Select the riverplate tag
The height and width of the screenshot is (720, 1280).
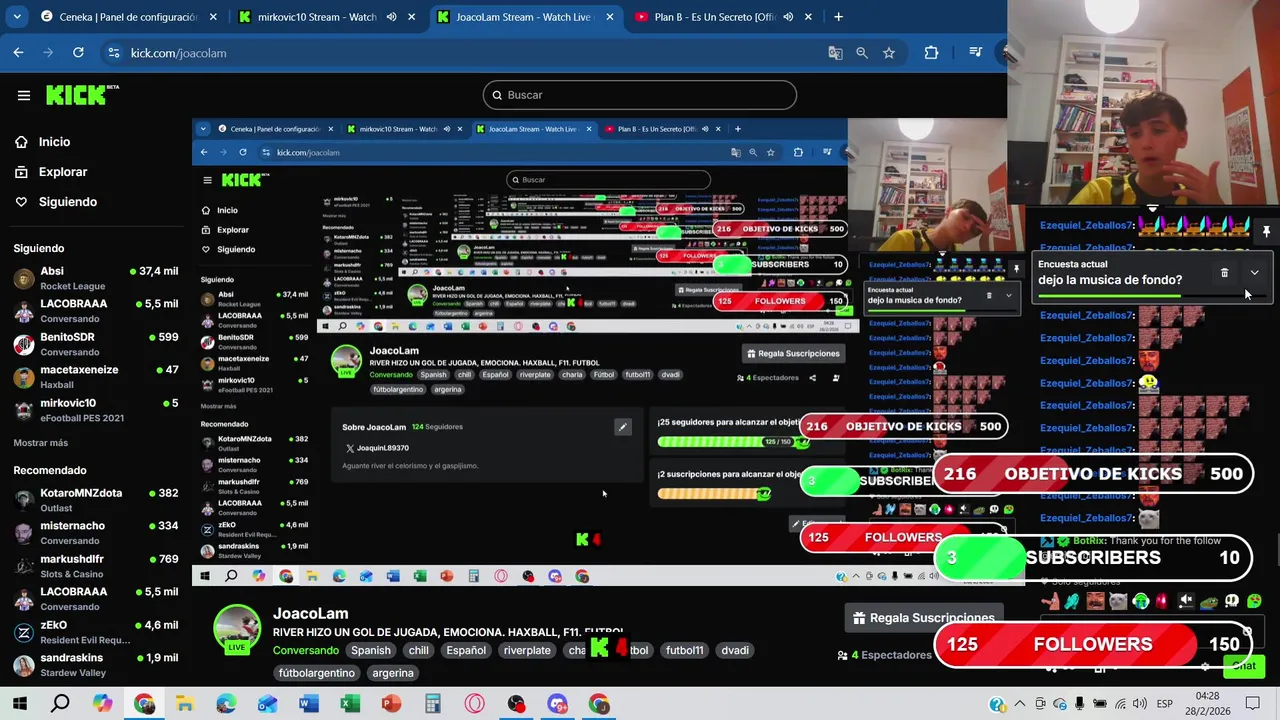click(527, 650)
